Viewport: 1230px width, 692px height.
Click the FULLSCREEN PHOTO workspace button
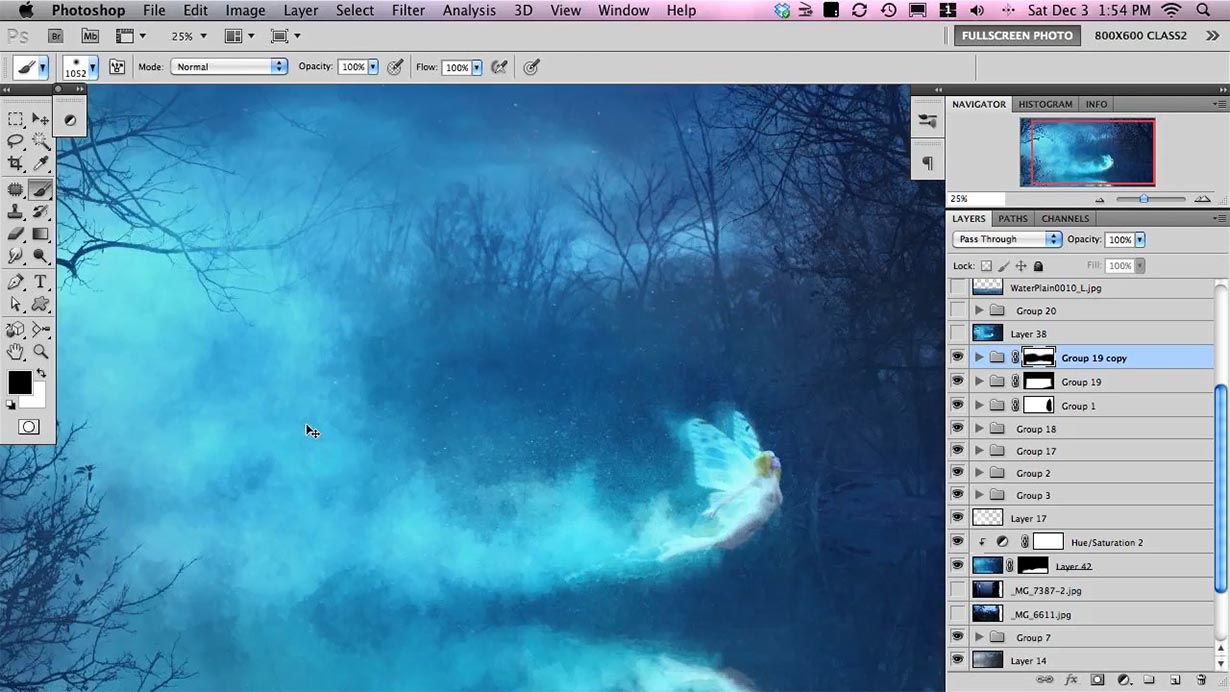[1017, 36]
